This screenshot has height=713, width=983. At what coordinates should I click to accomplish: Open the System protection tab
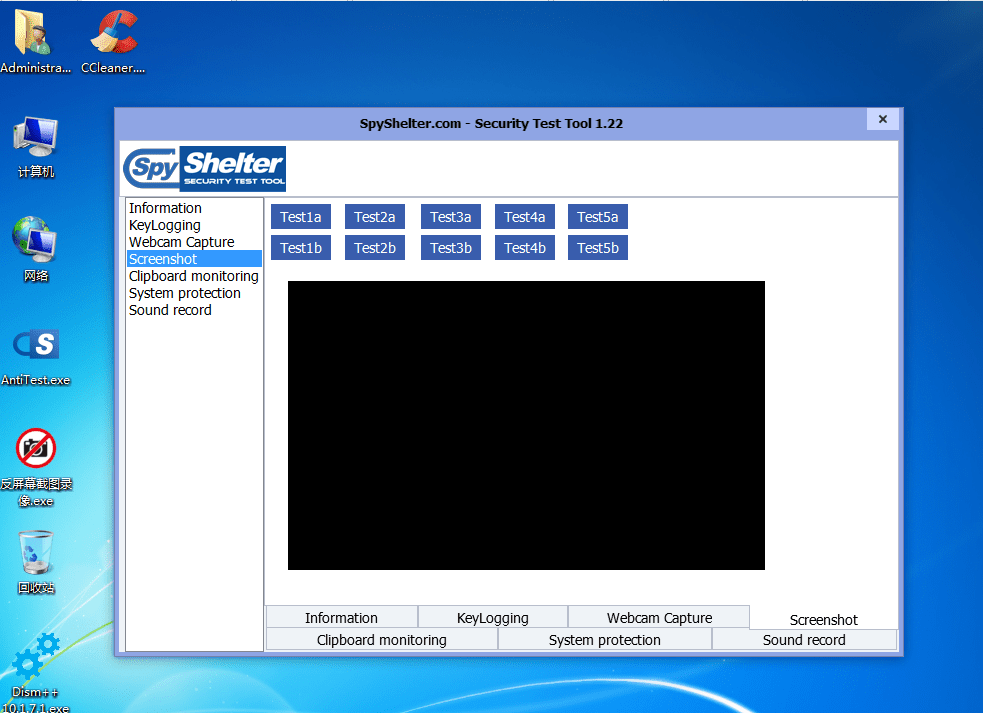pos(604,640)
